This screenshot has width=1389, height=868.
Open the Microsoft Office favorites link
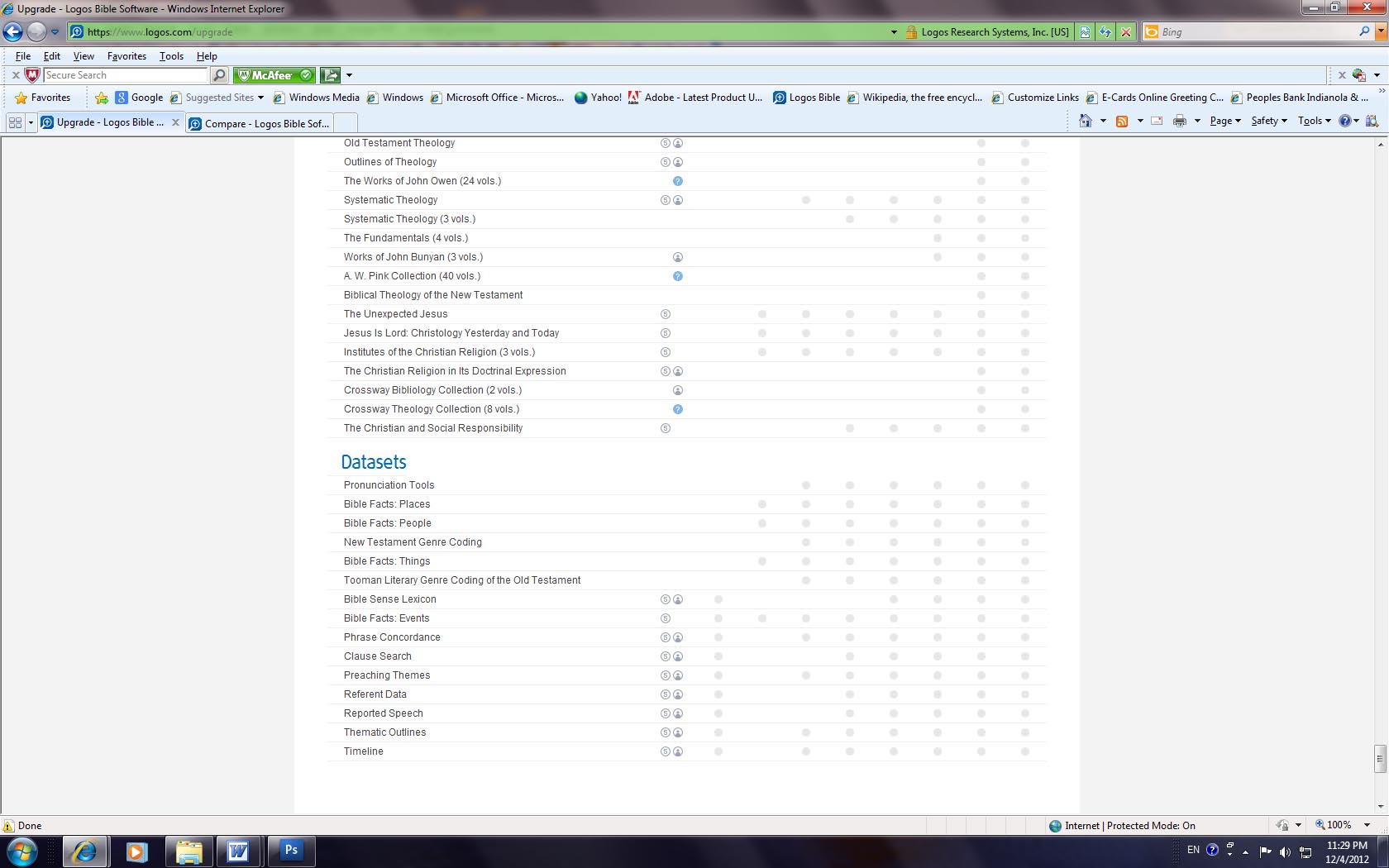(497, 98)
